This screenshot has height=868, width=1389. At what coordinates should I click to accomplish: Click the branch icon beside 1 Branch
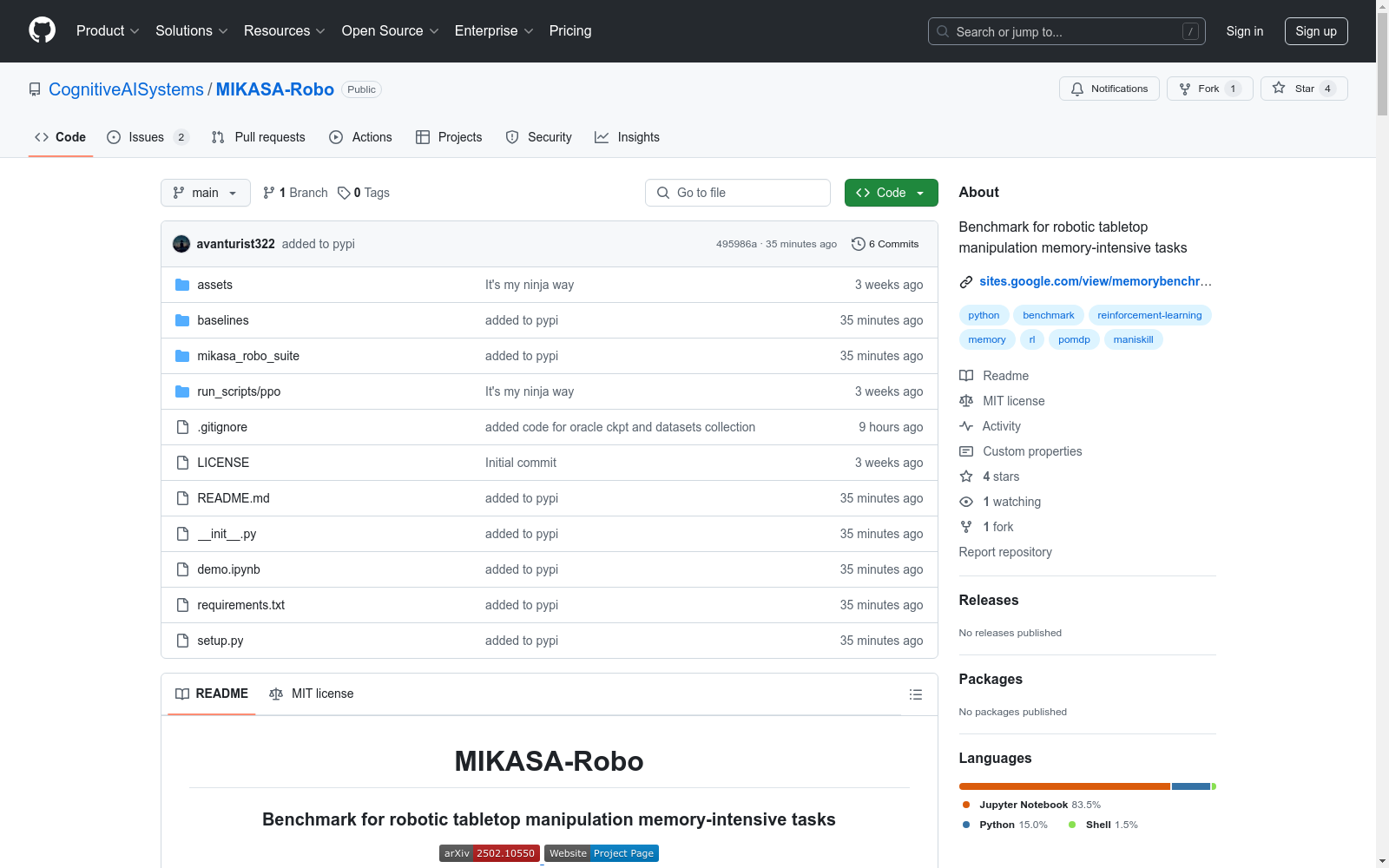point(269,193)
